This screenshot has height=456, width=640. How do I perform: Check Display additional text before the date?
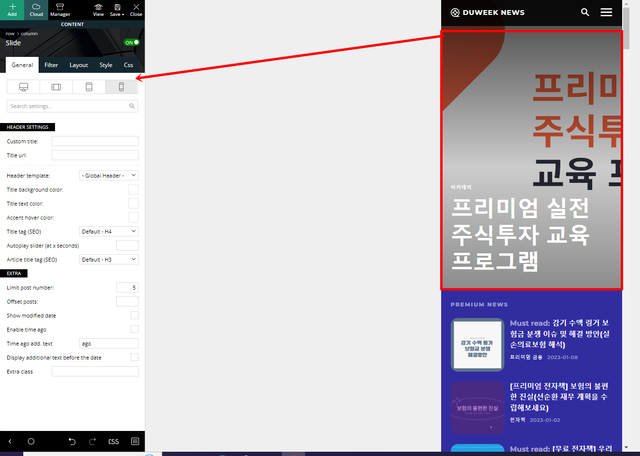(x=134, y=357)
